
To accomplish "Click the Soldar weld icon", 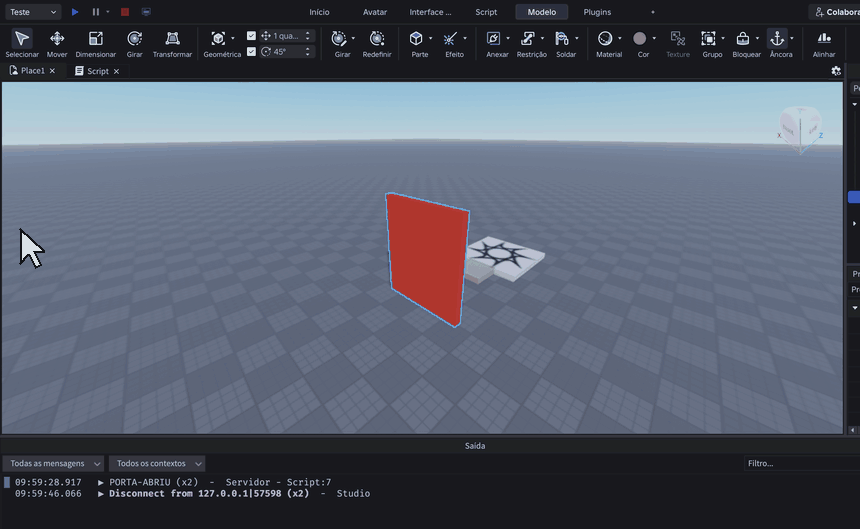I will 562,38.
